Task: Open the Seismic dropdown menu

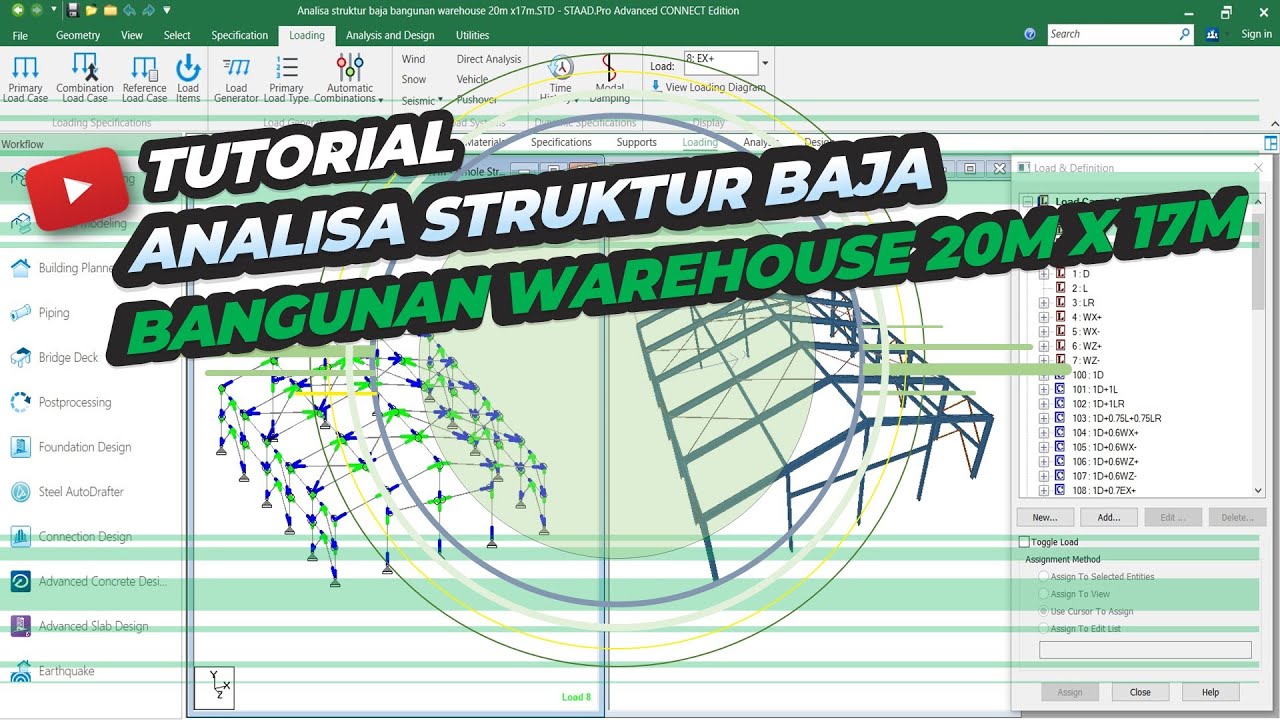Action: [421, 100]
